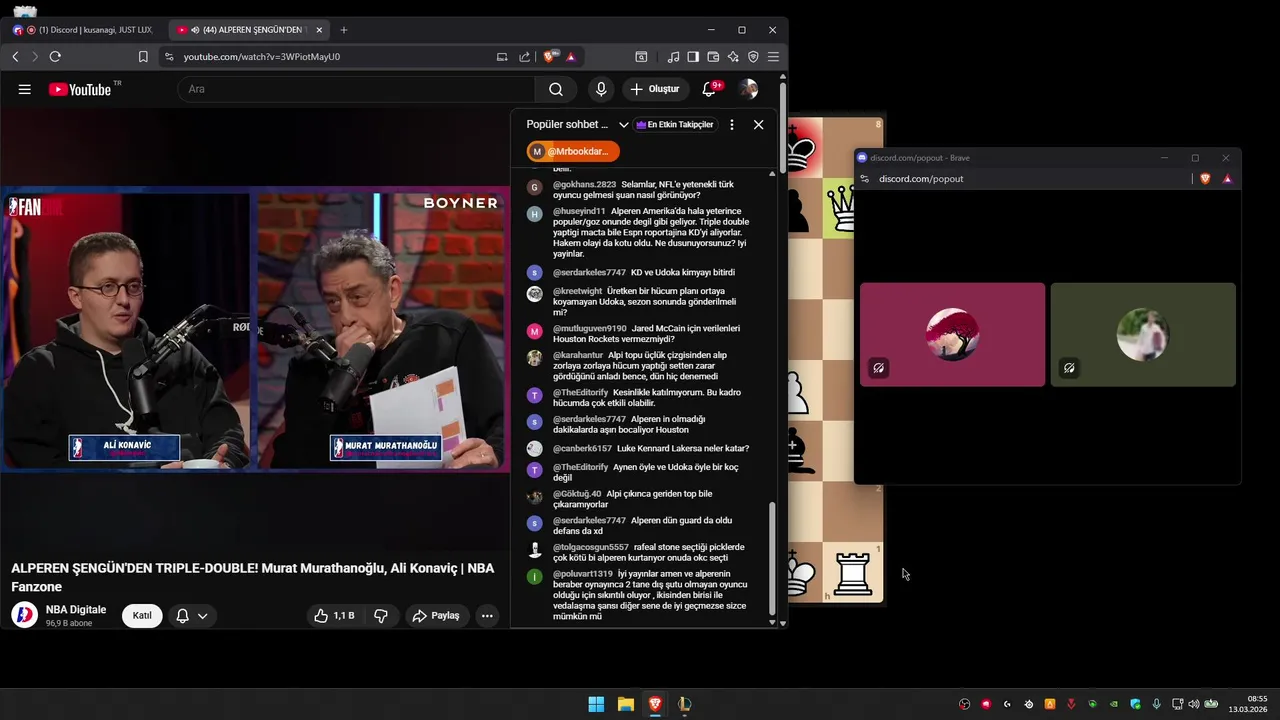Select the ALPEREN ŞENGÜN'DEN YouTube tab
The width and height of the screenshot is (1280, 720).
(248, 30)
